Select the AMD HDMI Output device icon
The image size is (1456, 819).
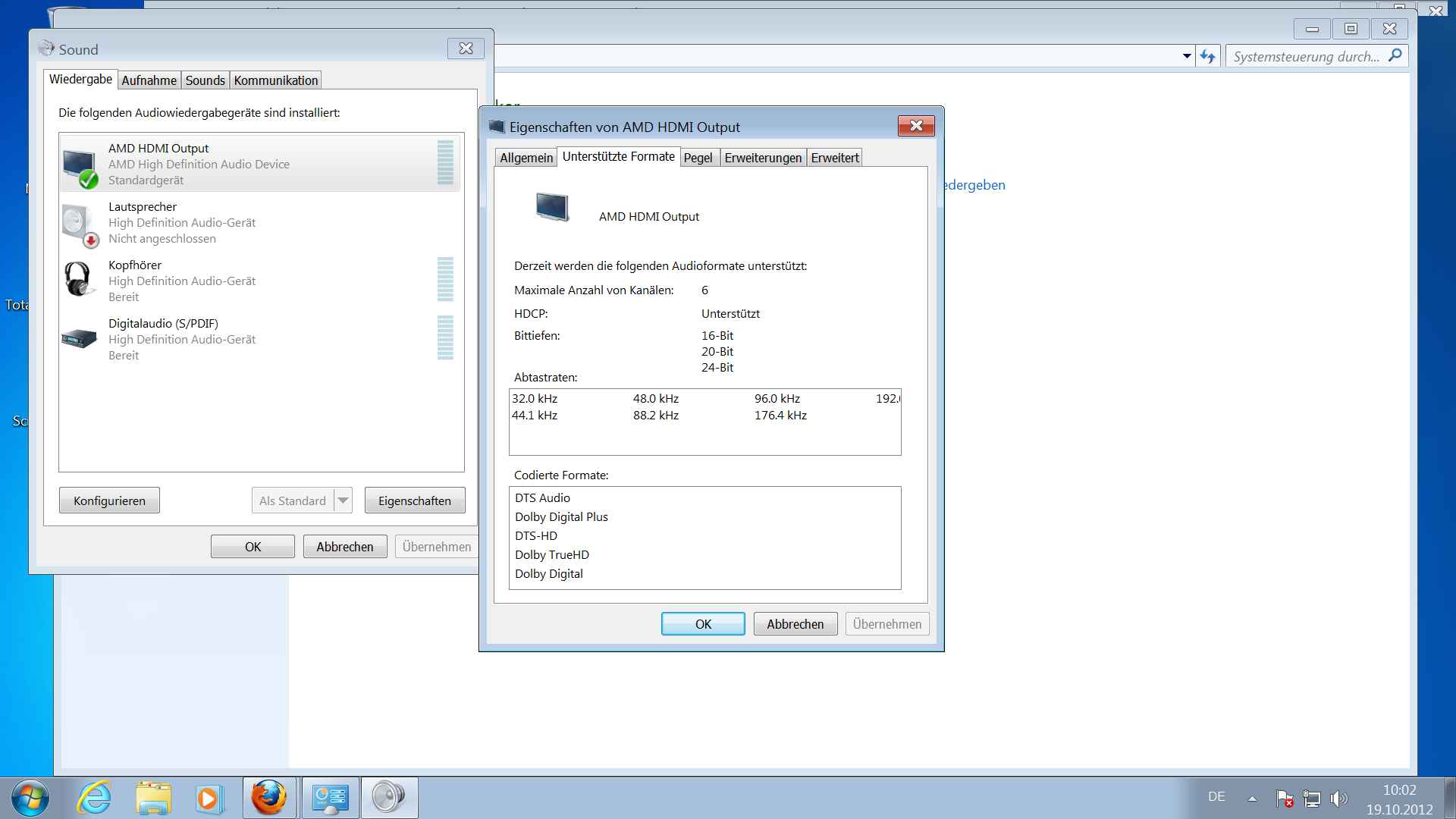coord(80,168)
